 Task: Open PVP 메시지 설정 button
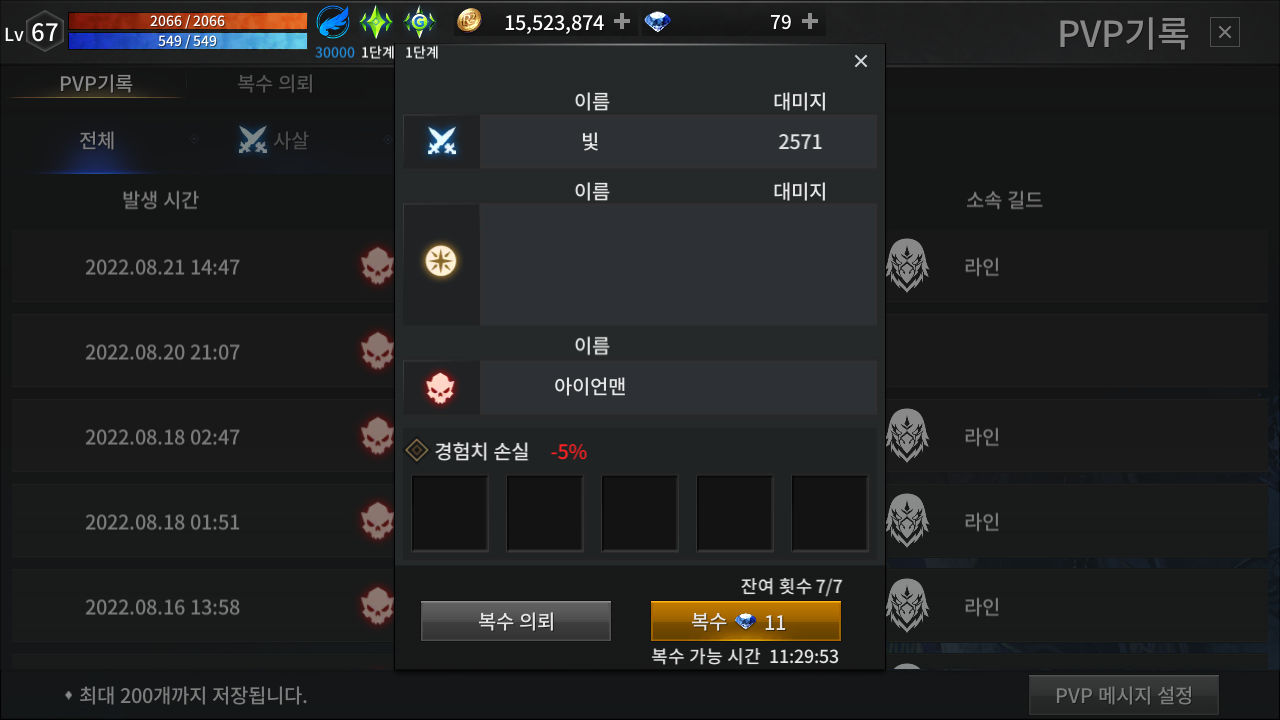click(1124, 696)
